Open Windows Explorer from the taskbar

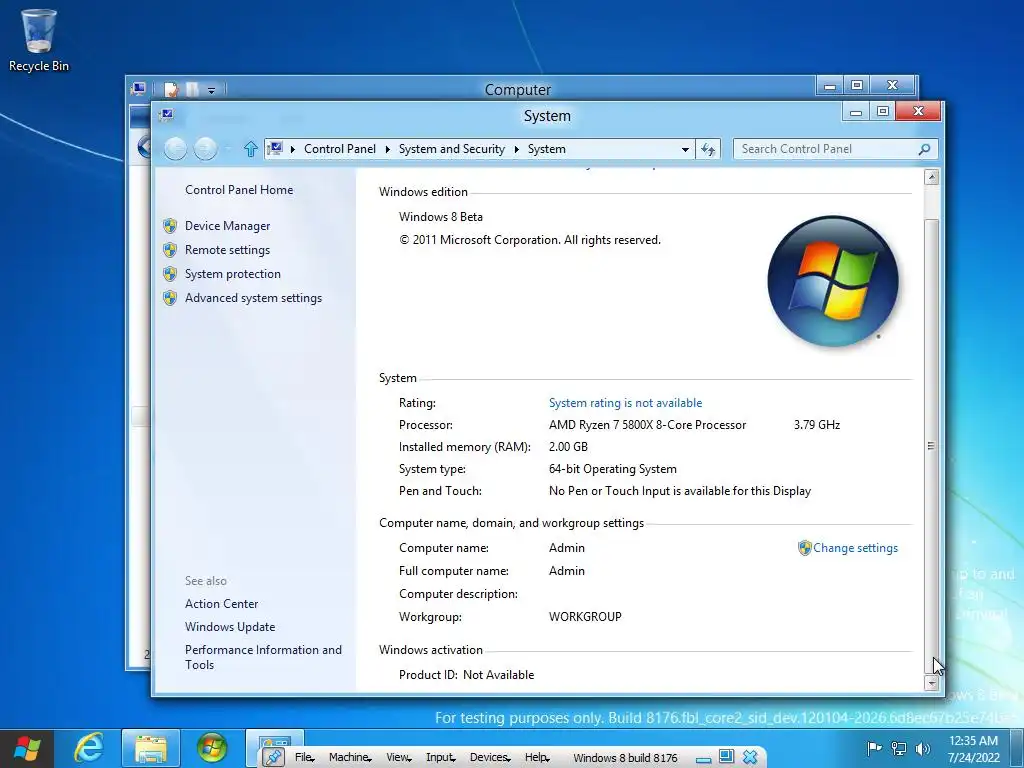coord(151,748)
